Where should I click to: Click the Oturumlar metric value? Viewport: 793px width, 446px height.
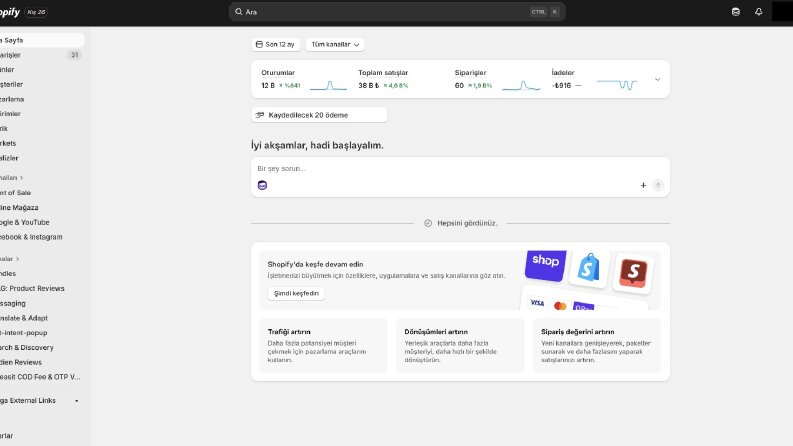(x=268, y=85)
